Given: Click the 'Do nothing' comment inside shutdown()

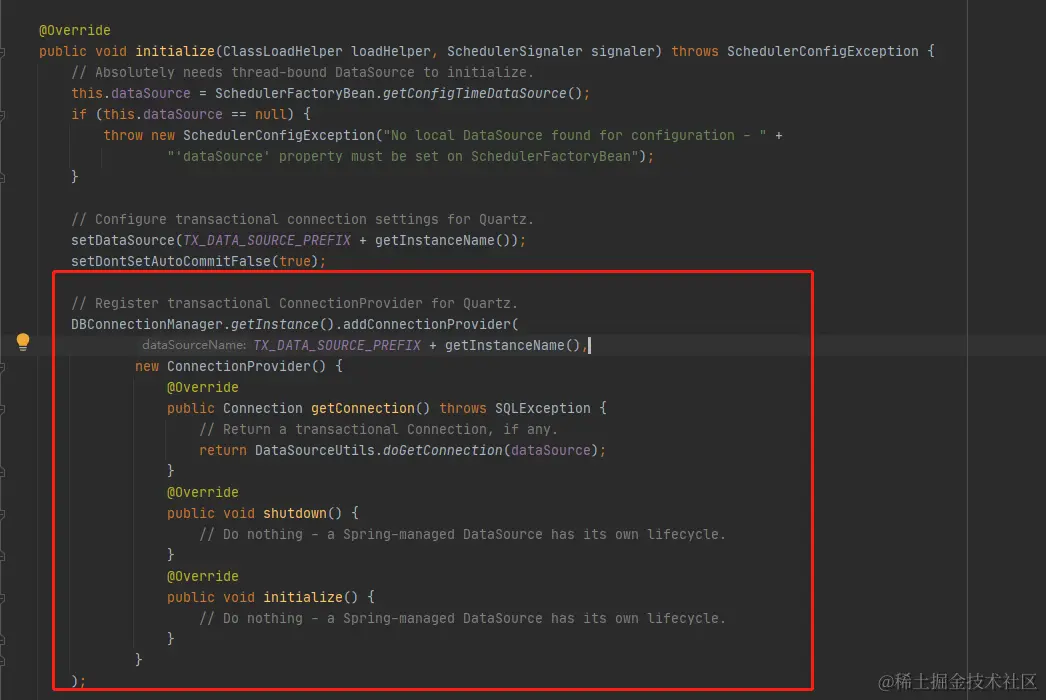Looking at the screenshot, I should (462, 535).
